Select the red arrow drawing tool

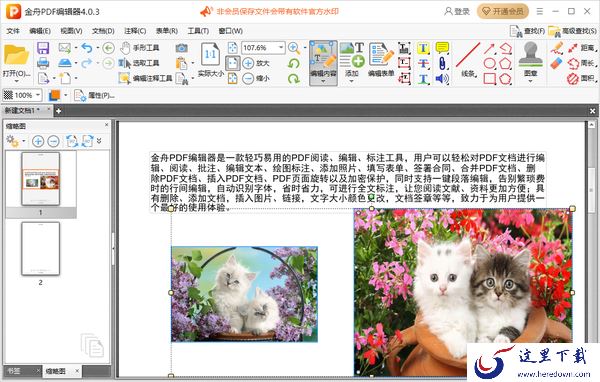[489, 48]
